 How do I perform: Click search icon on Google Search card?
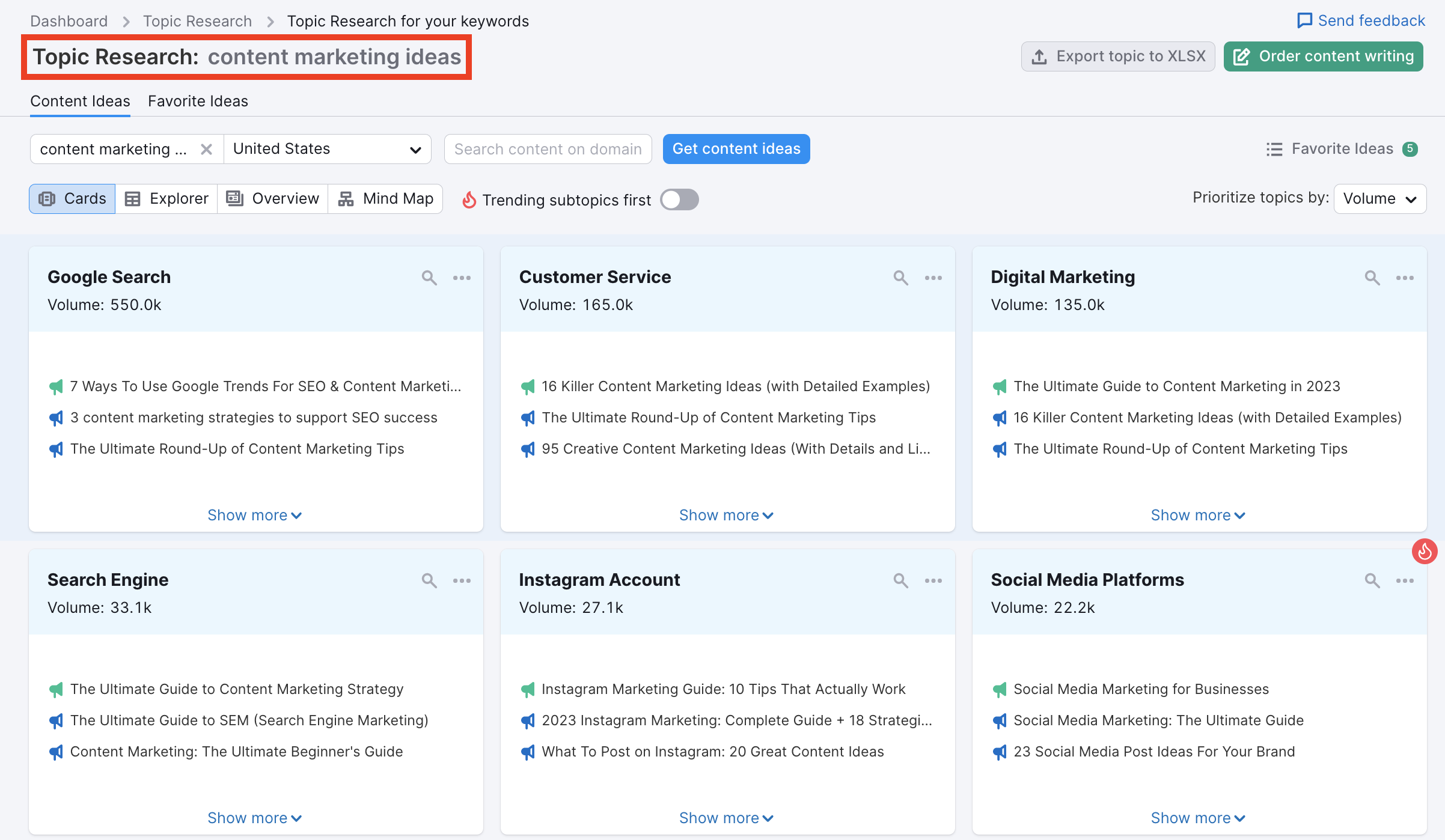click(429, 278)
